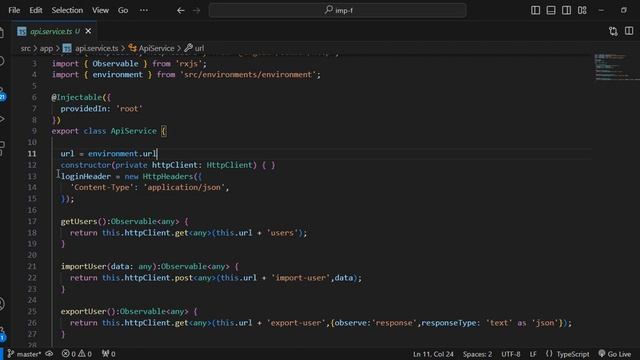This screenshot has height=360, width=640.
Task: Restore down the VS Code window
Action: (x=624, y=10)
